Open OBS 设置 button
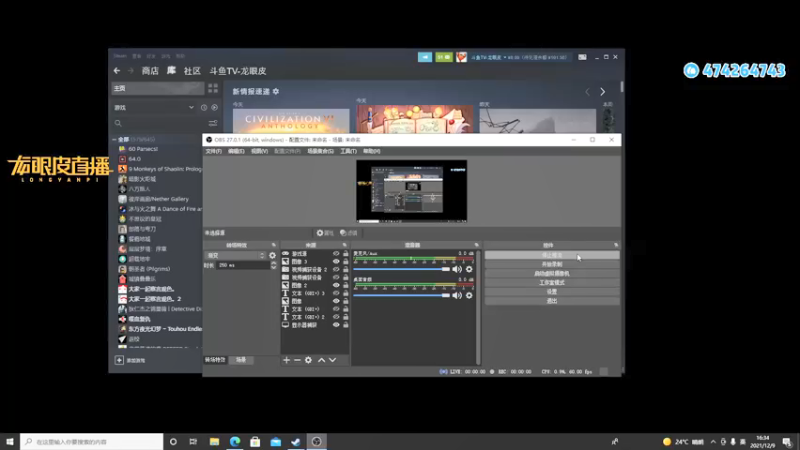 pyautogui.click(x=552, y=292)
